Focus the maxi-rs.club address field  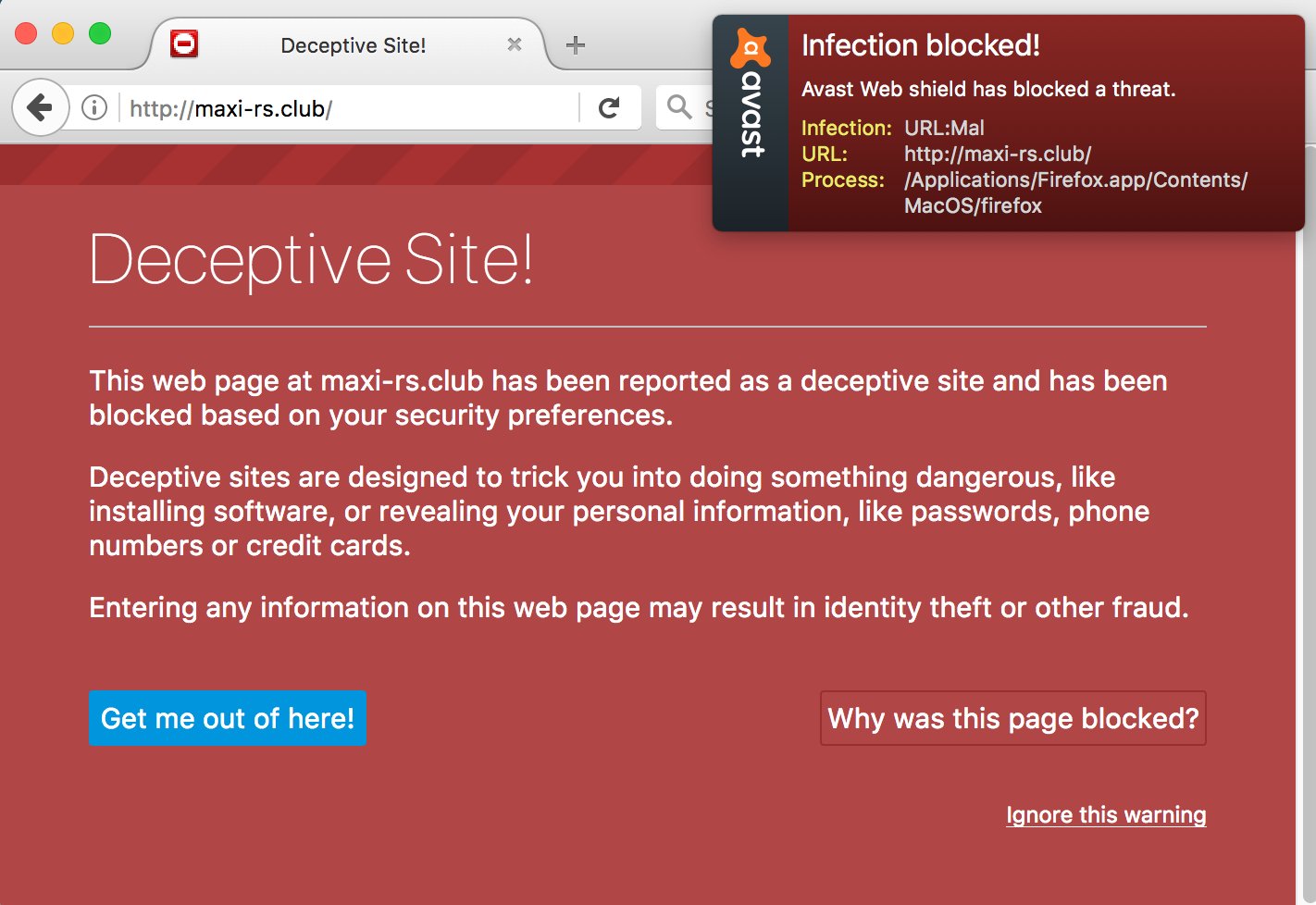(352, 108)
